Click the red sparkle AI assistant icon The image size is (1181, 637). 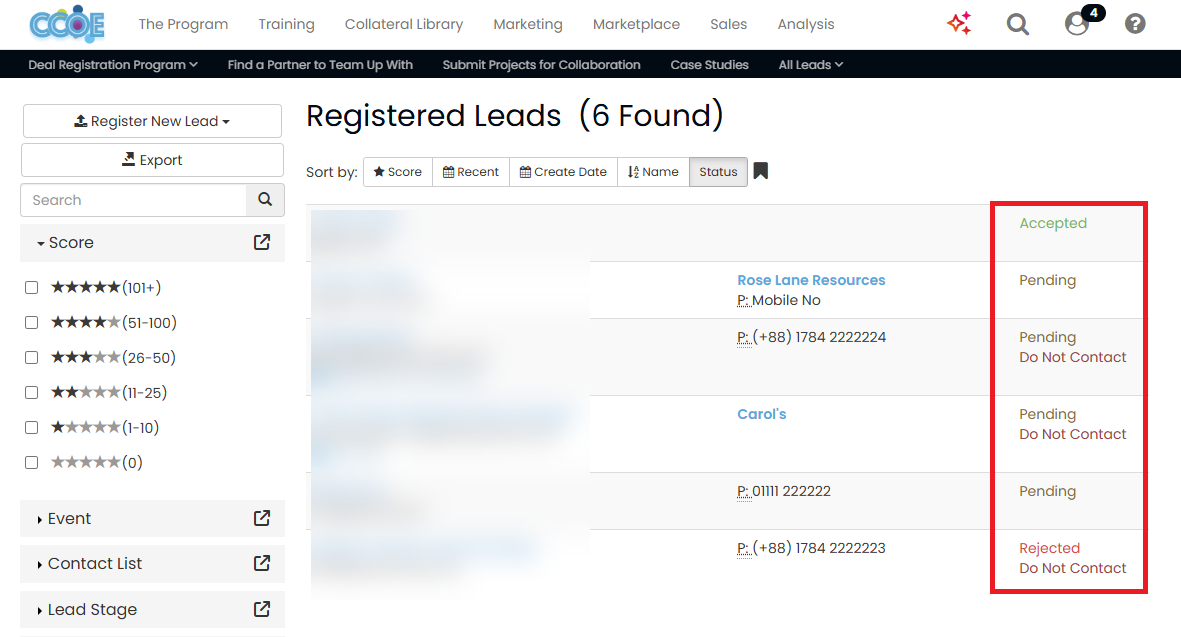tap(959, 23)
